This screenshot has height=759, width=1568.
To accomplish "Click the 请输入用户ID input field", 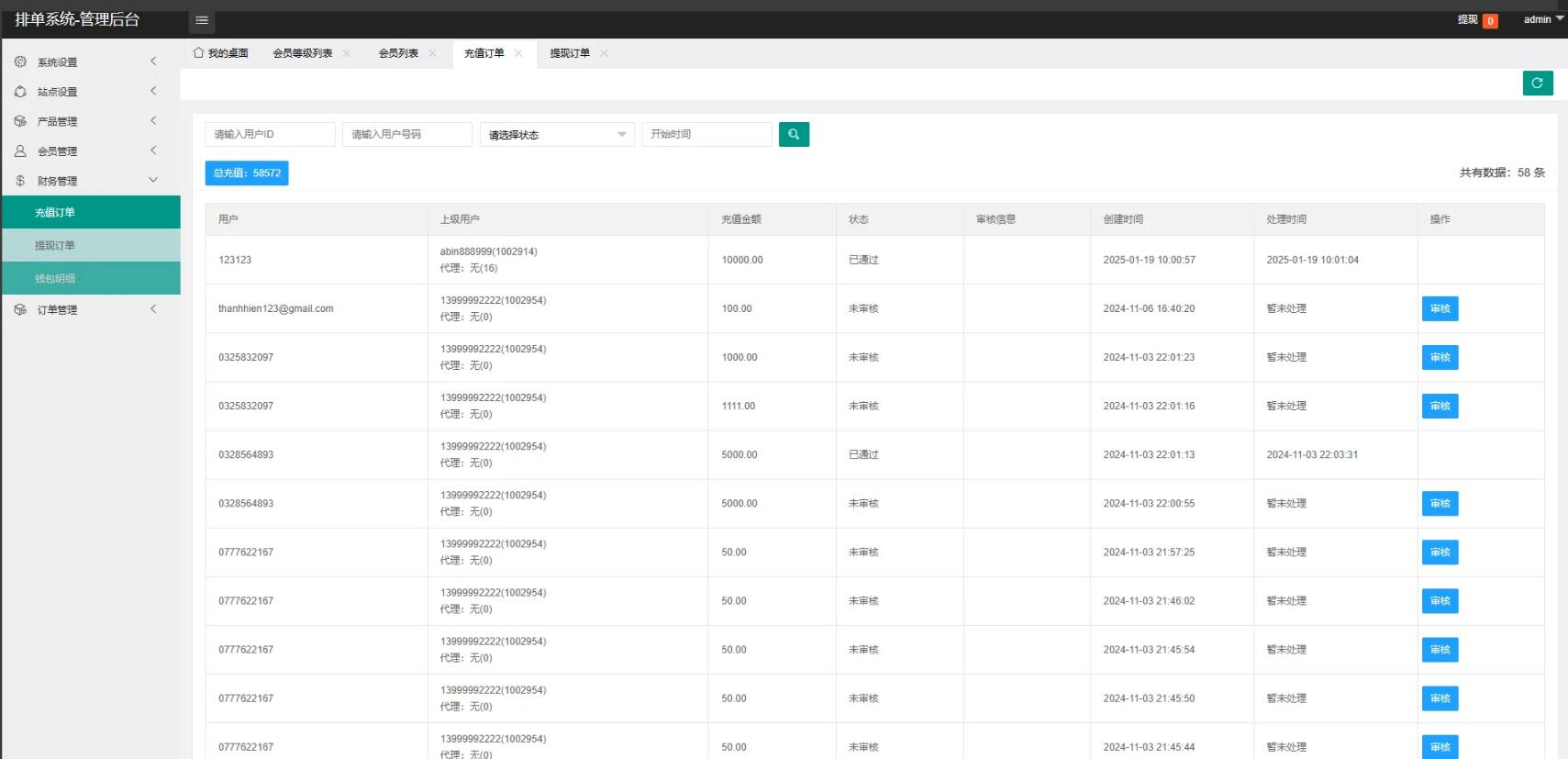I will point(270,134).
